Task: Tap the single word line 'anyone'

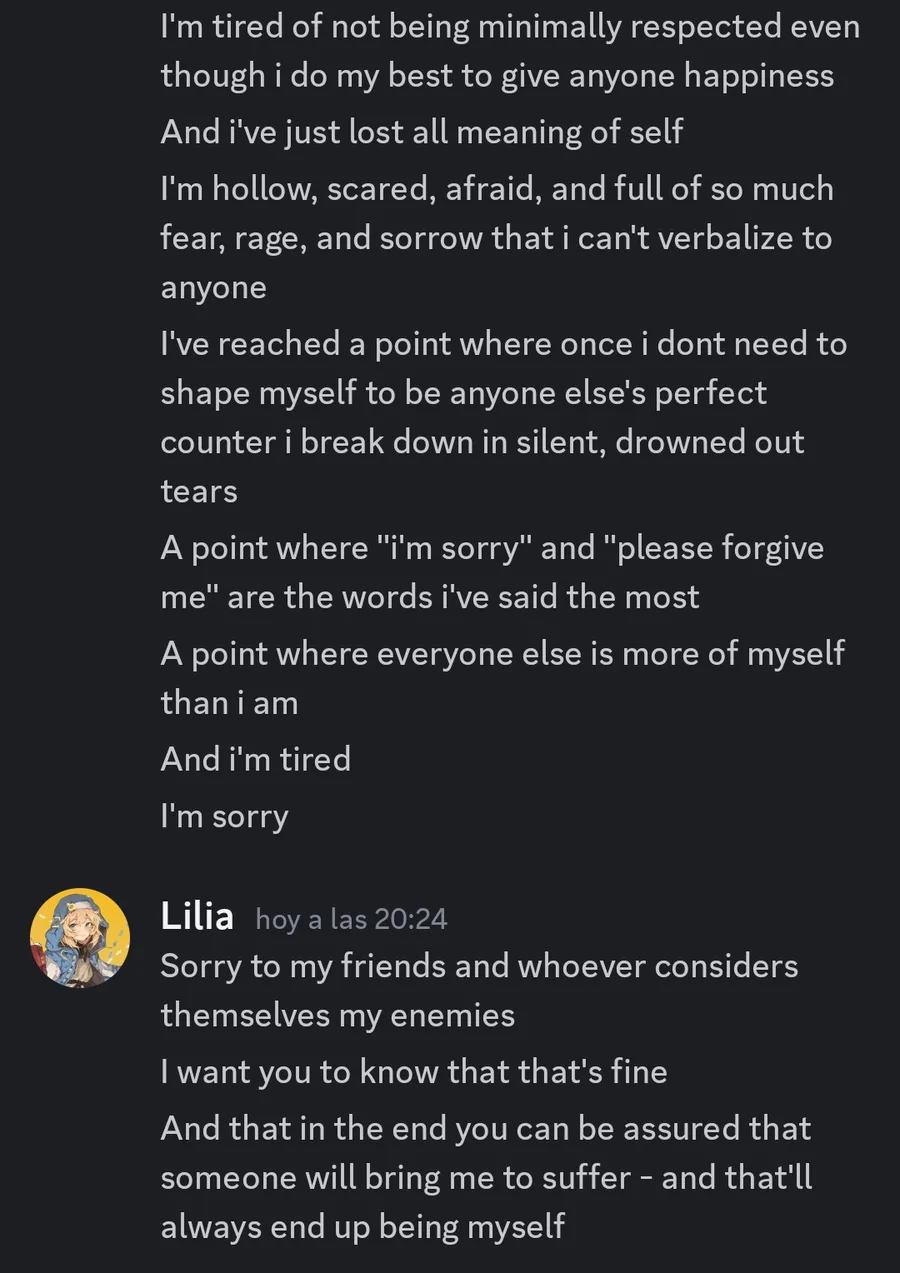Action: 213,288
